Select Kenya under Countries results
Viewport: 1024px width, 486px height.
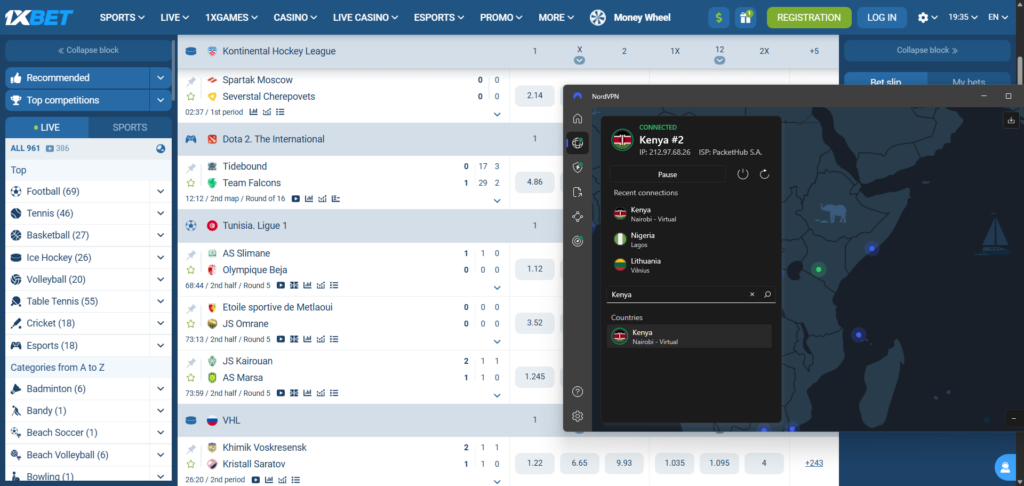tap(690, 336)
